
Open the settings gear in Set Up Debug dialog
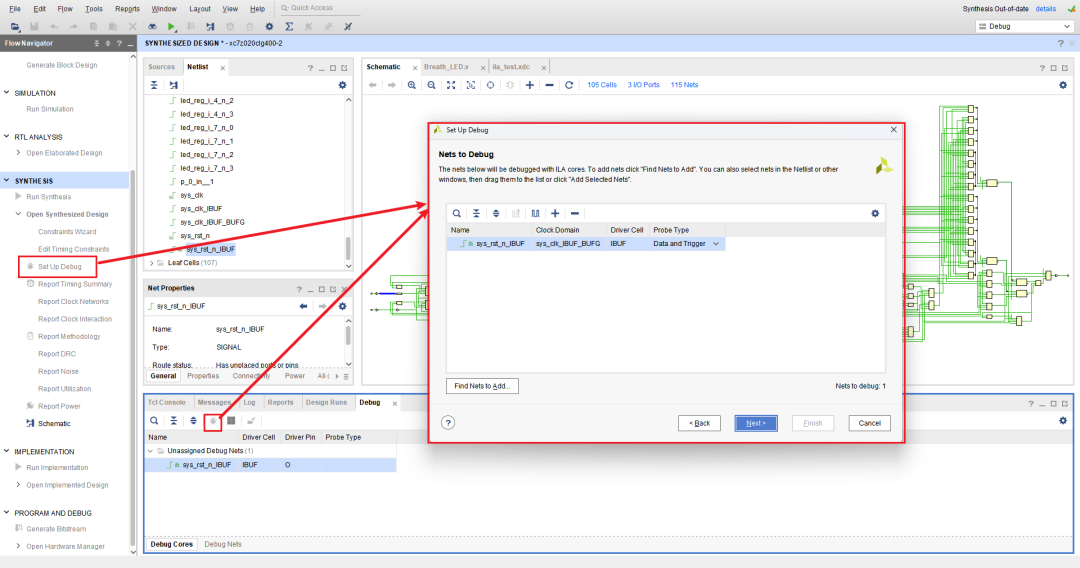(x=875, y=213)
